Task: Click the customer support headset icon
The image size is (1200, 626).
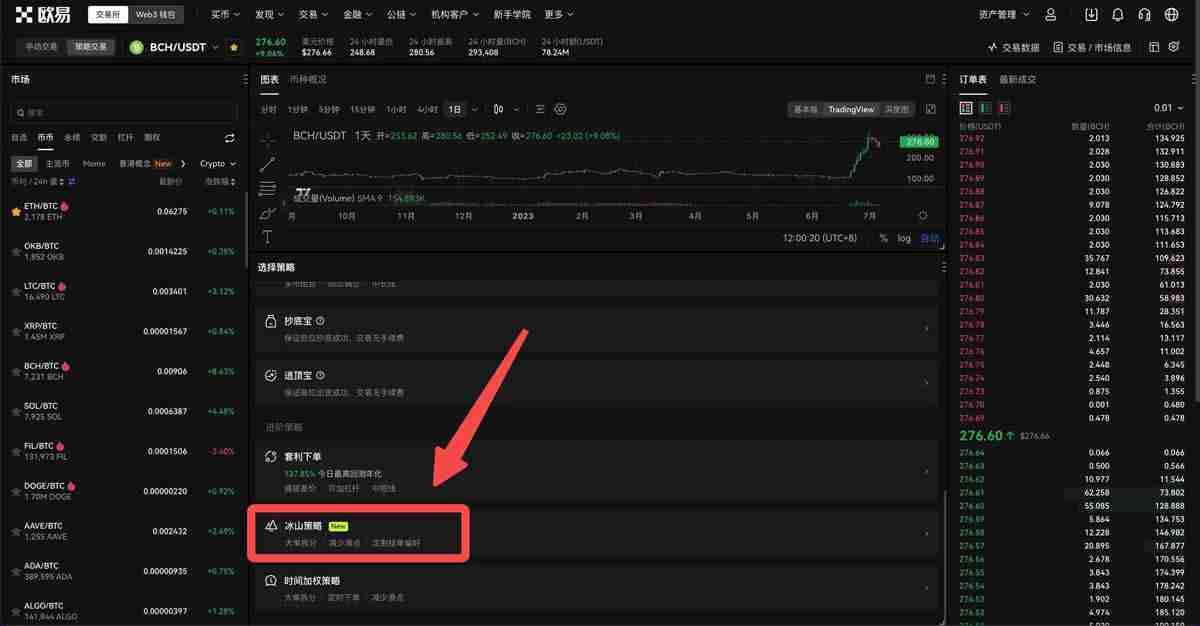Action: 1144,14
